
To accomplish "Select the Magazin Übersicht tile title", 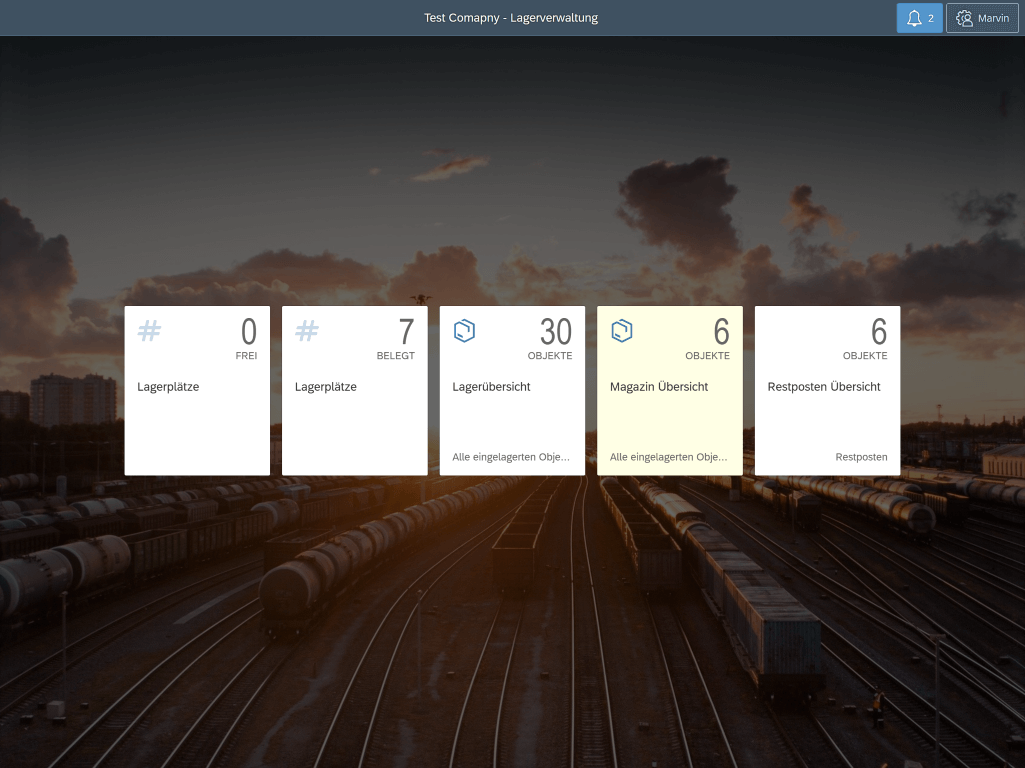I will pyautogui.click(x=659, y=387).
